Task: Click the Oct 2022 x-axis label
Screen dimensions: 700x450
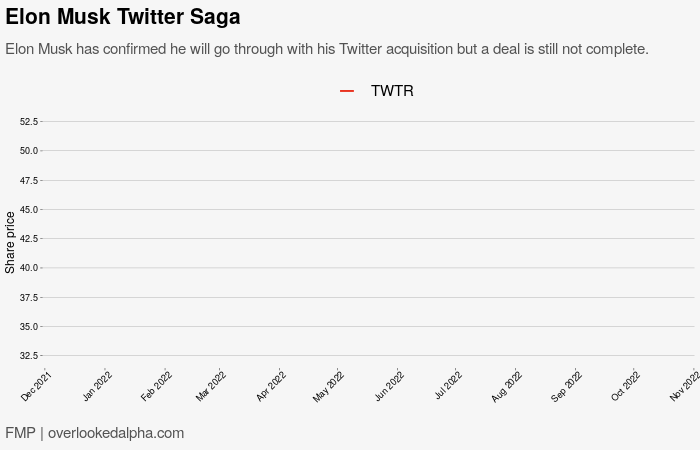Action: click(x=626, y=386)
